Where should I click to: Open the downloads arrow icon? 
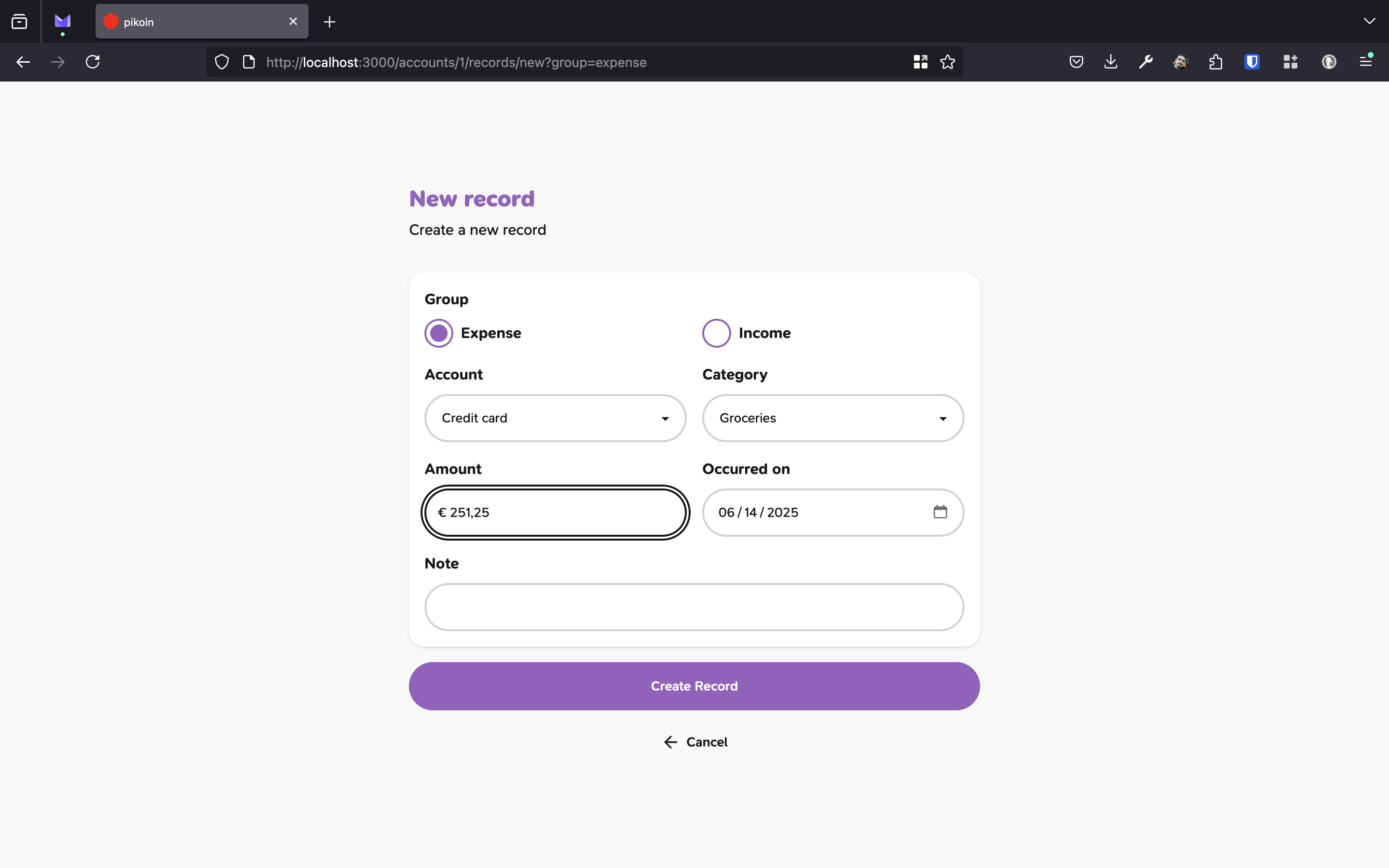[x=1111, y=62]
